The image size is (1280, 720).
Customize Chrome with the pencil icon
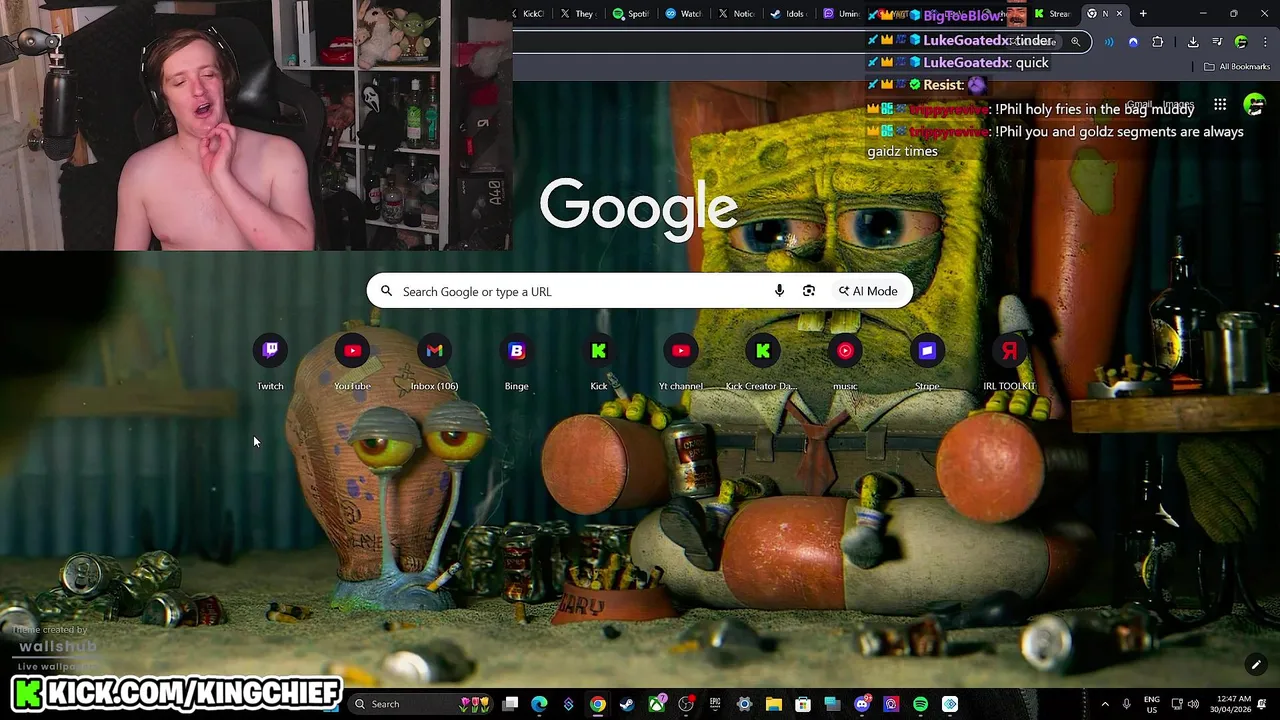1256,664
